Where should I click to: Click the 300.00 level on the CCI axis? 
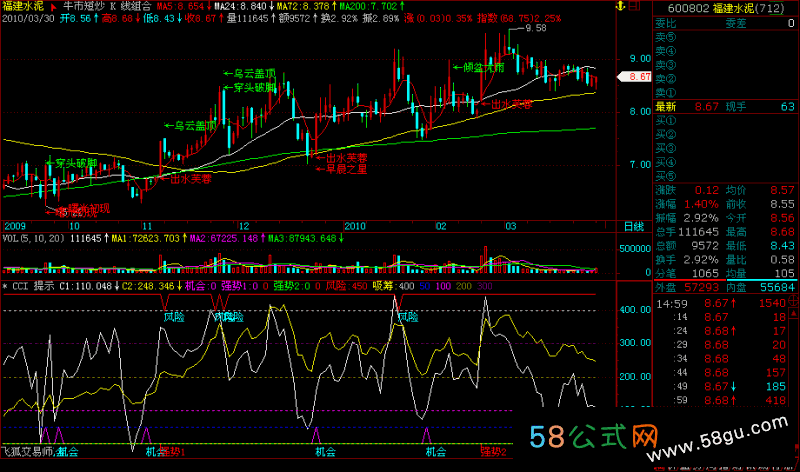point(635,343)
